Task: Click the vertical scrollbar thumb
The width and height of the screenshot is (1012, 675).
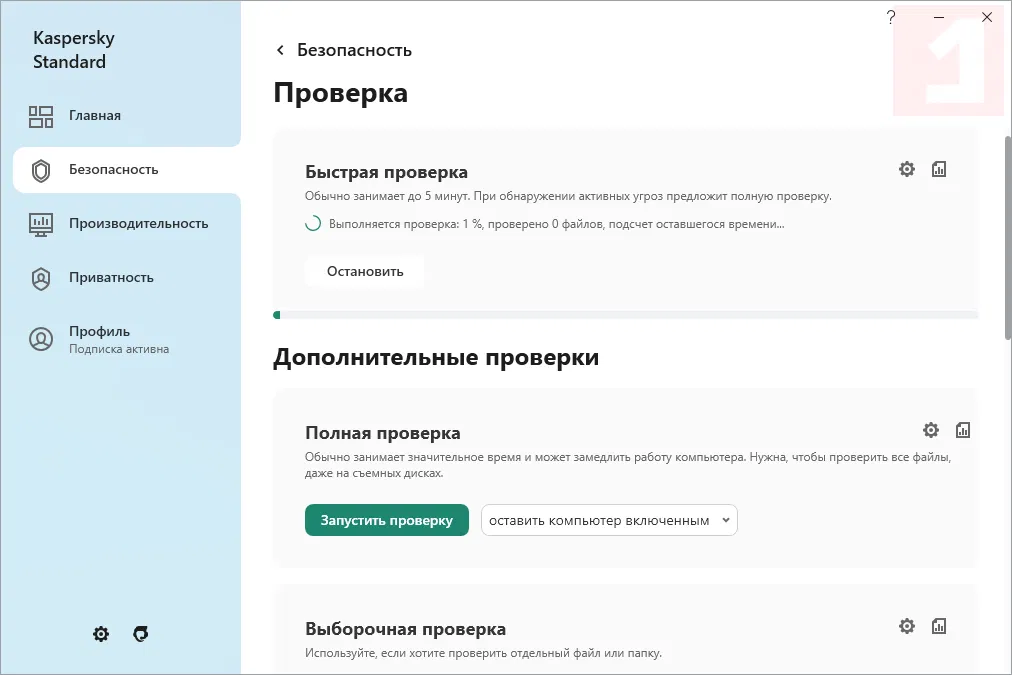Action: [1008, 237]
